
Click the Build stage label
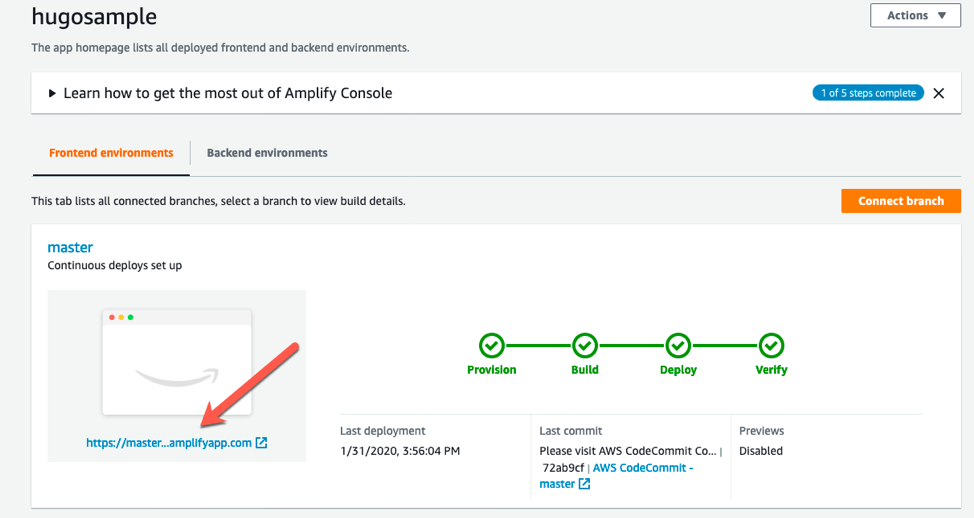tap(585, 370)
